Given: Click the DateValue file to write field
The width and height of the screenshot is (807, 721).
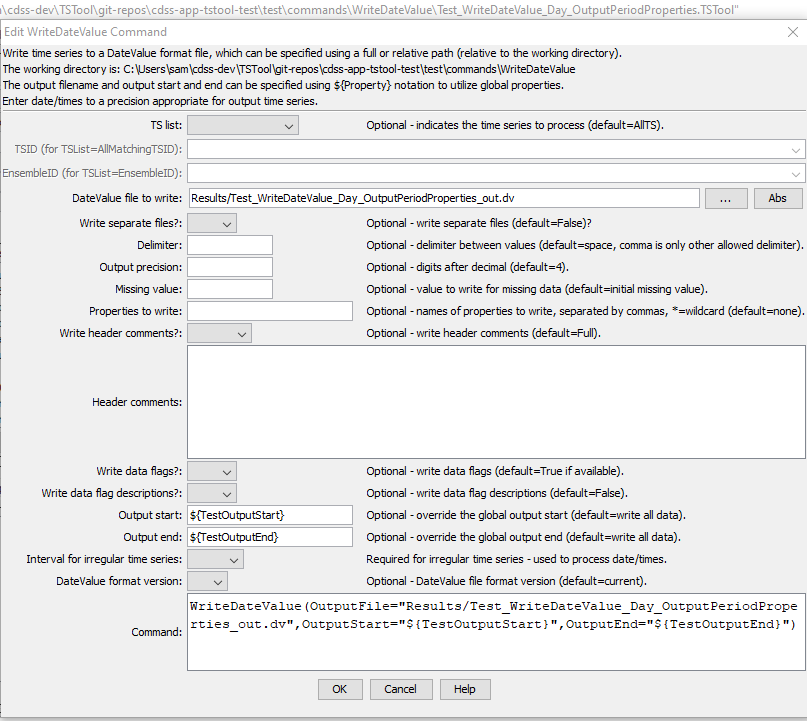Looking at the screenshot, I should (x=444, y=198).
